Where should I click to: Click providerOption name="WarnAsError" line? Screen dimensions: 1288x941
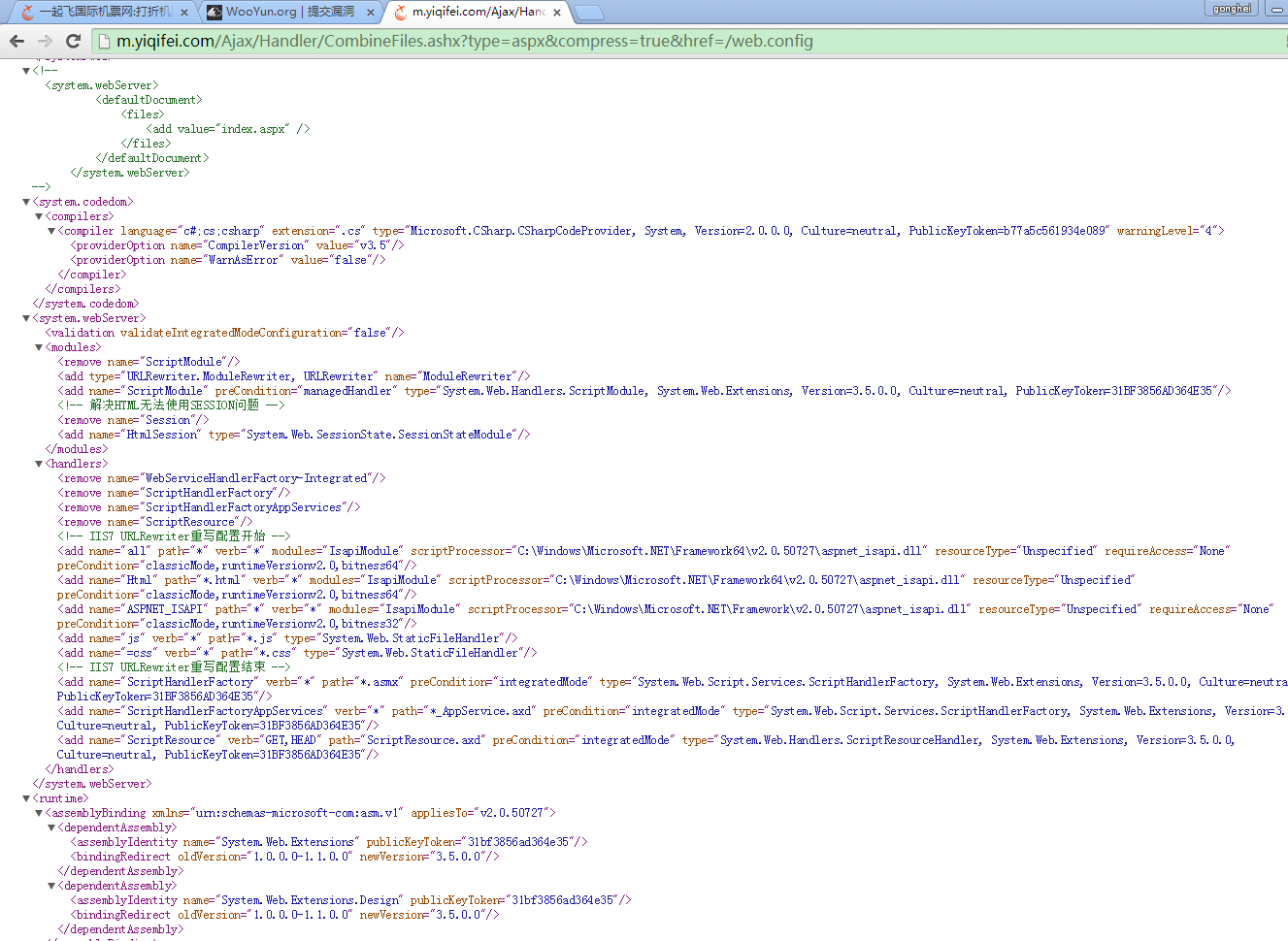point(228,260)
